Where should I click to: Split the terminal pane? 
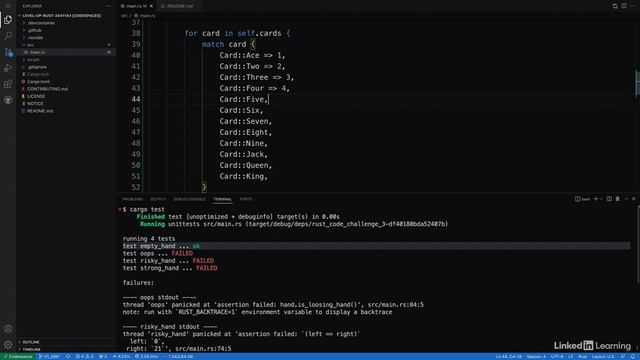[x=609, y=199]
